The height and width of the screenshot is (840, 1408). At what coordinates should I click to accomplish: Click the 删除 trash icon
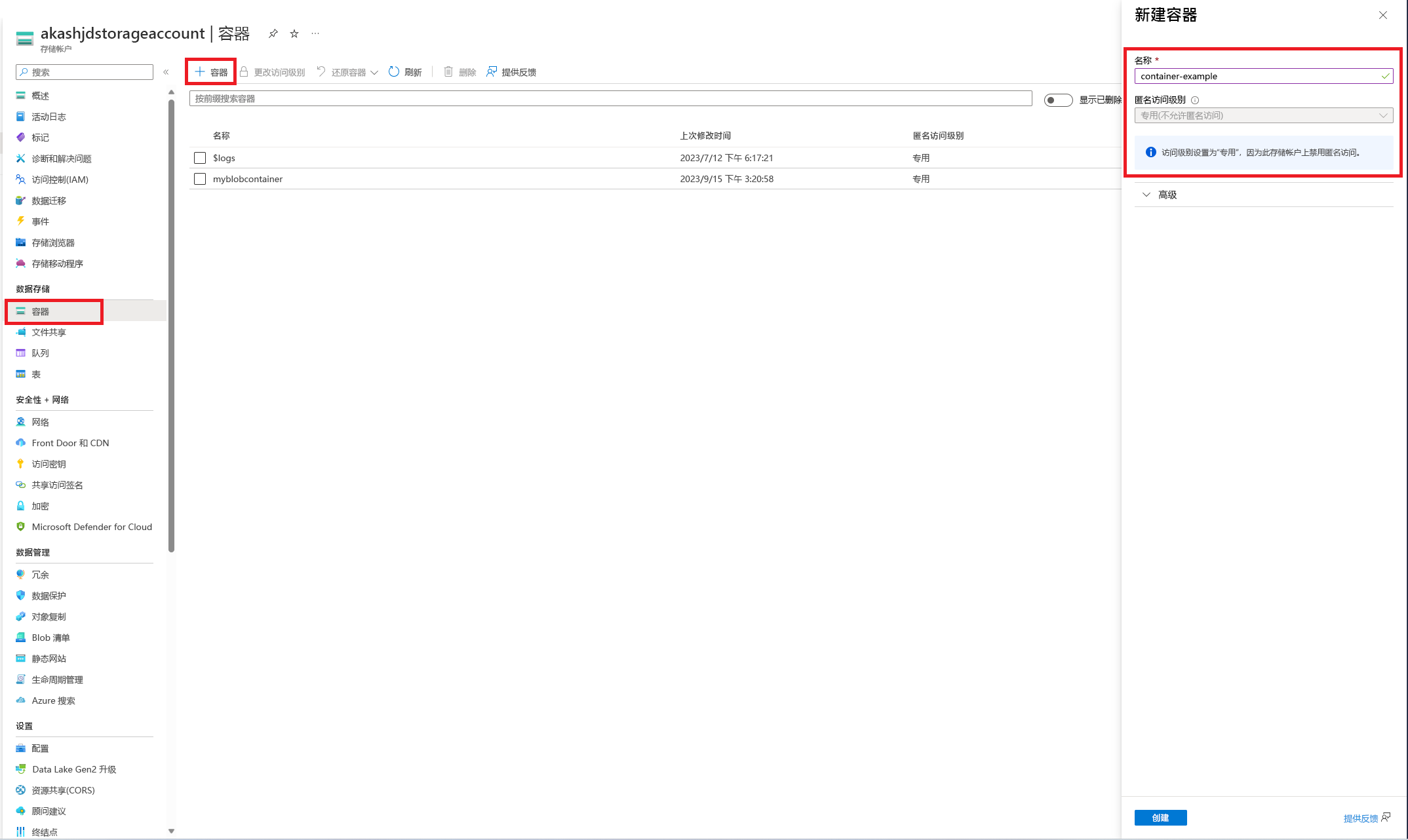448,71
